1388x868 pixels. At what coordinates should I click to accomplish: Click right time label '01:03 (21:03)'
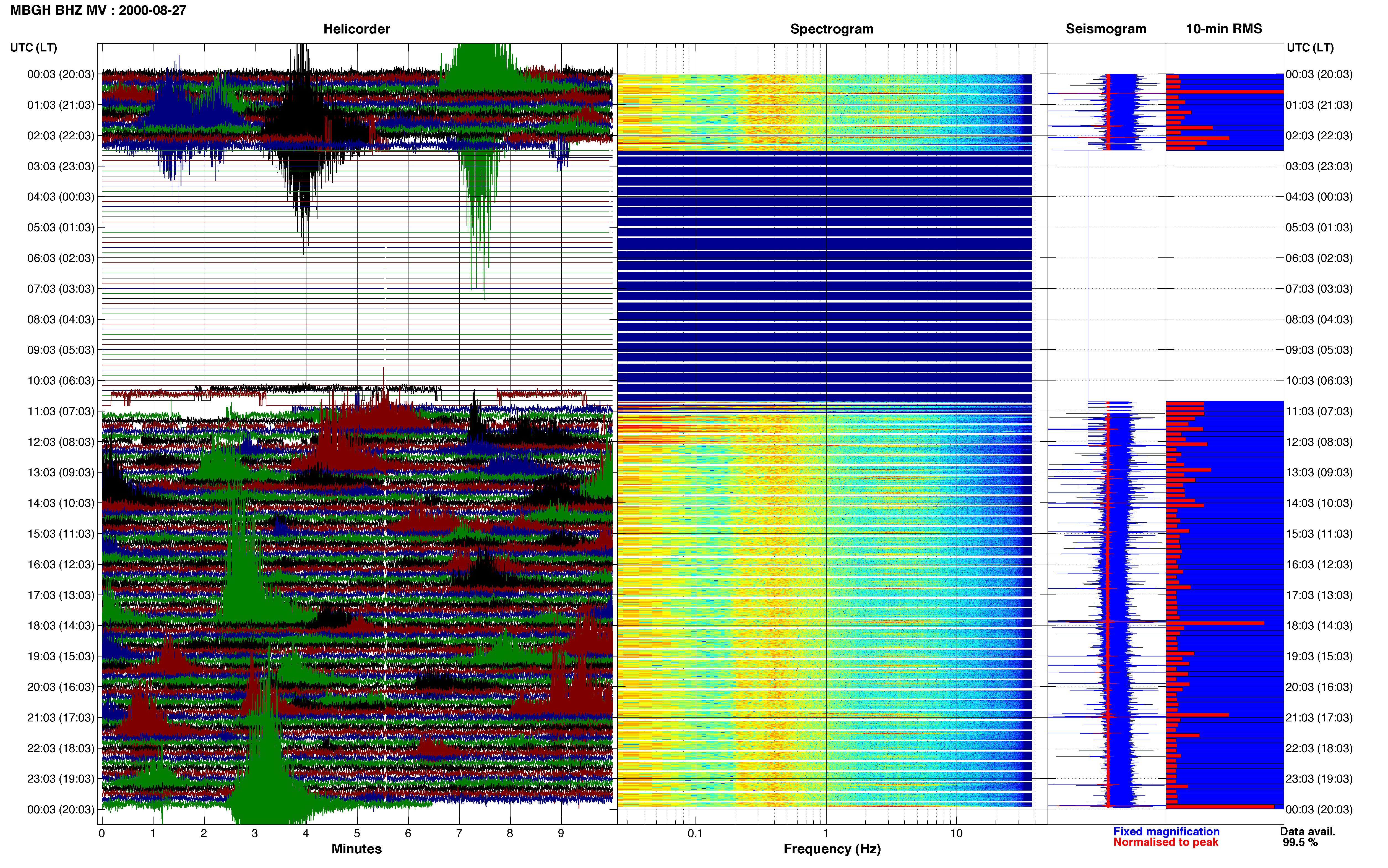pos(1319,105)
